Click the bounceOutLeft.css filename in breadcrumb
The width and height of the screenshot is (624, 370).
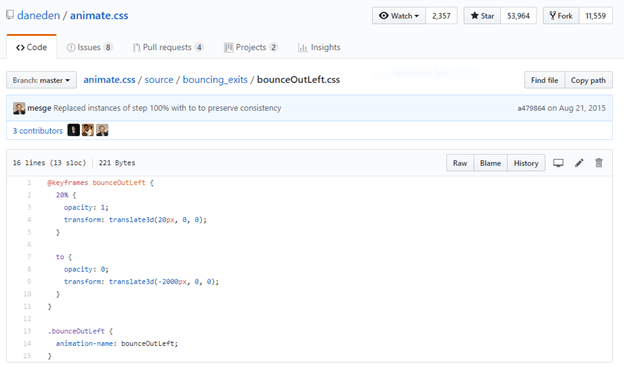pyautogui.click(x=298, y=80)
